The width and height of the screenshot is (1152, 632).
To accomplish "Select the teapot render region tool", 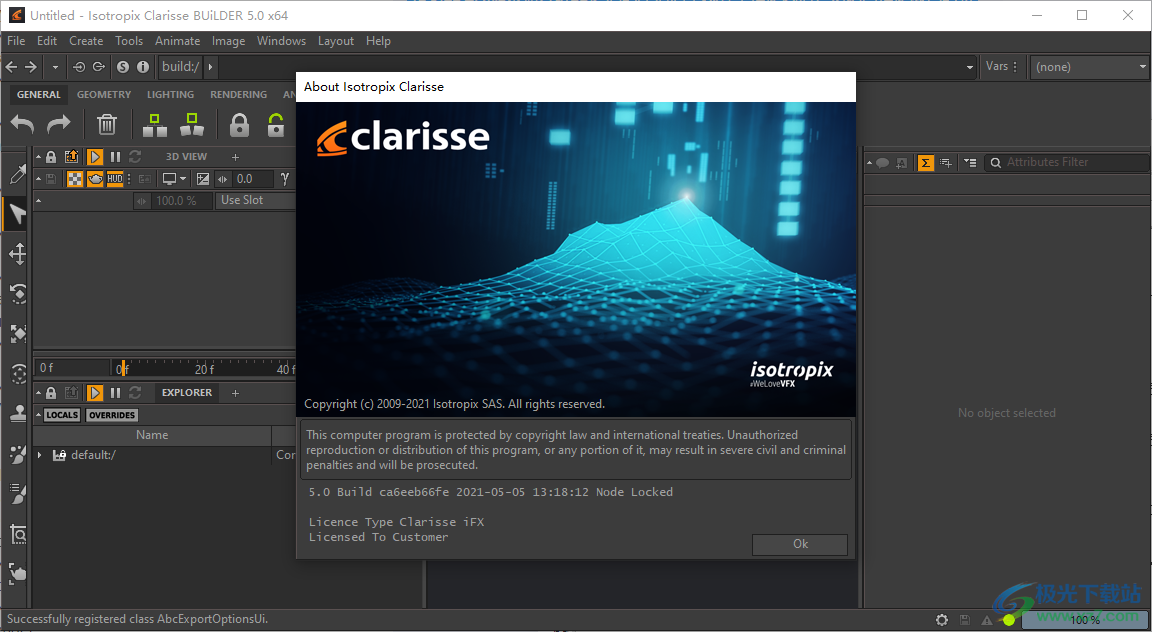I will (x=18, y=573).
